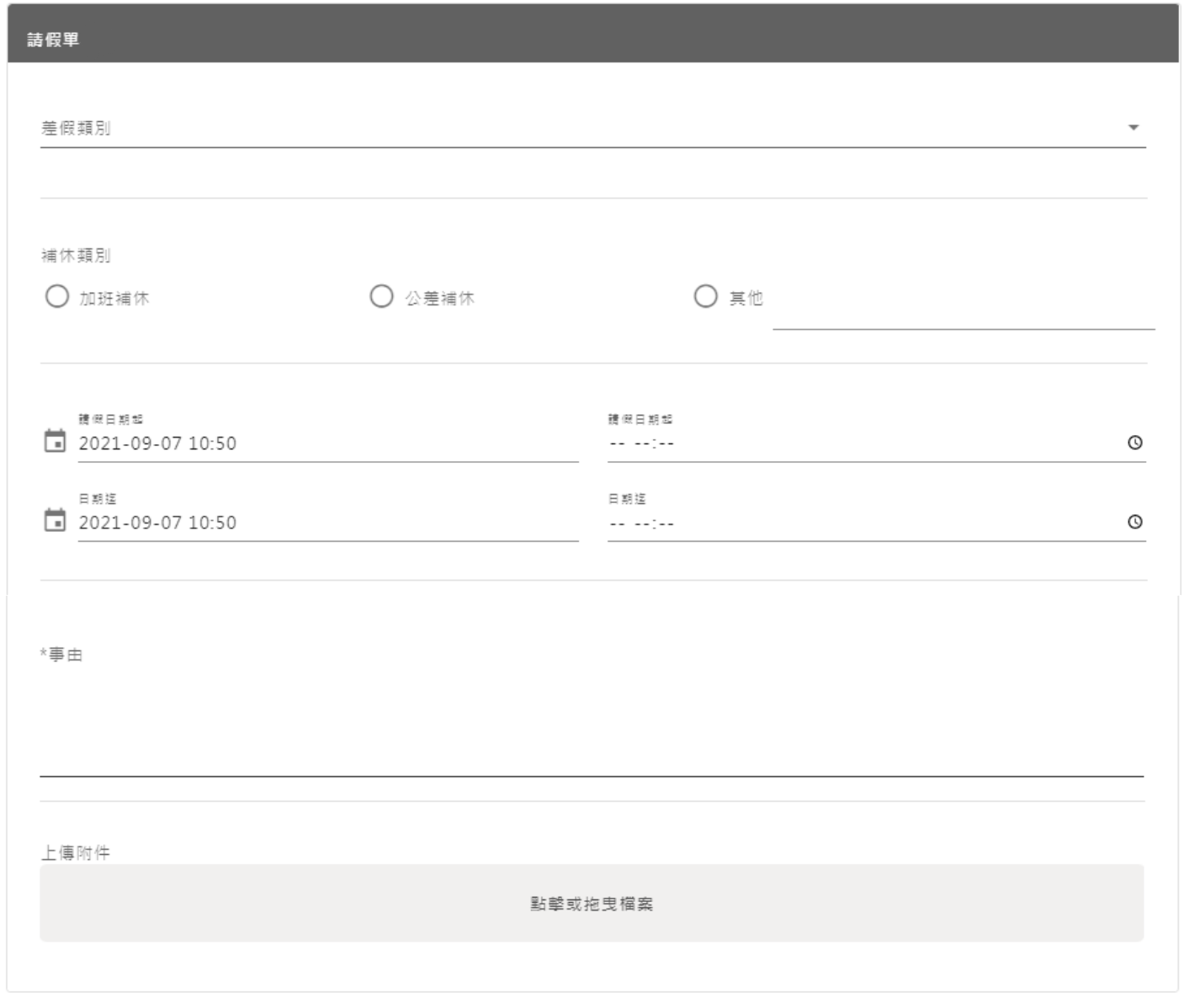Click the text input next to 其他
The image size is (1195, 1008).
coord(963,311)
